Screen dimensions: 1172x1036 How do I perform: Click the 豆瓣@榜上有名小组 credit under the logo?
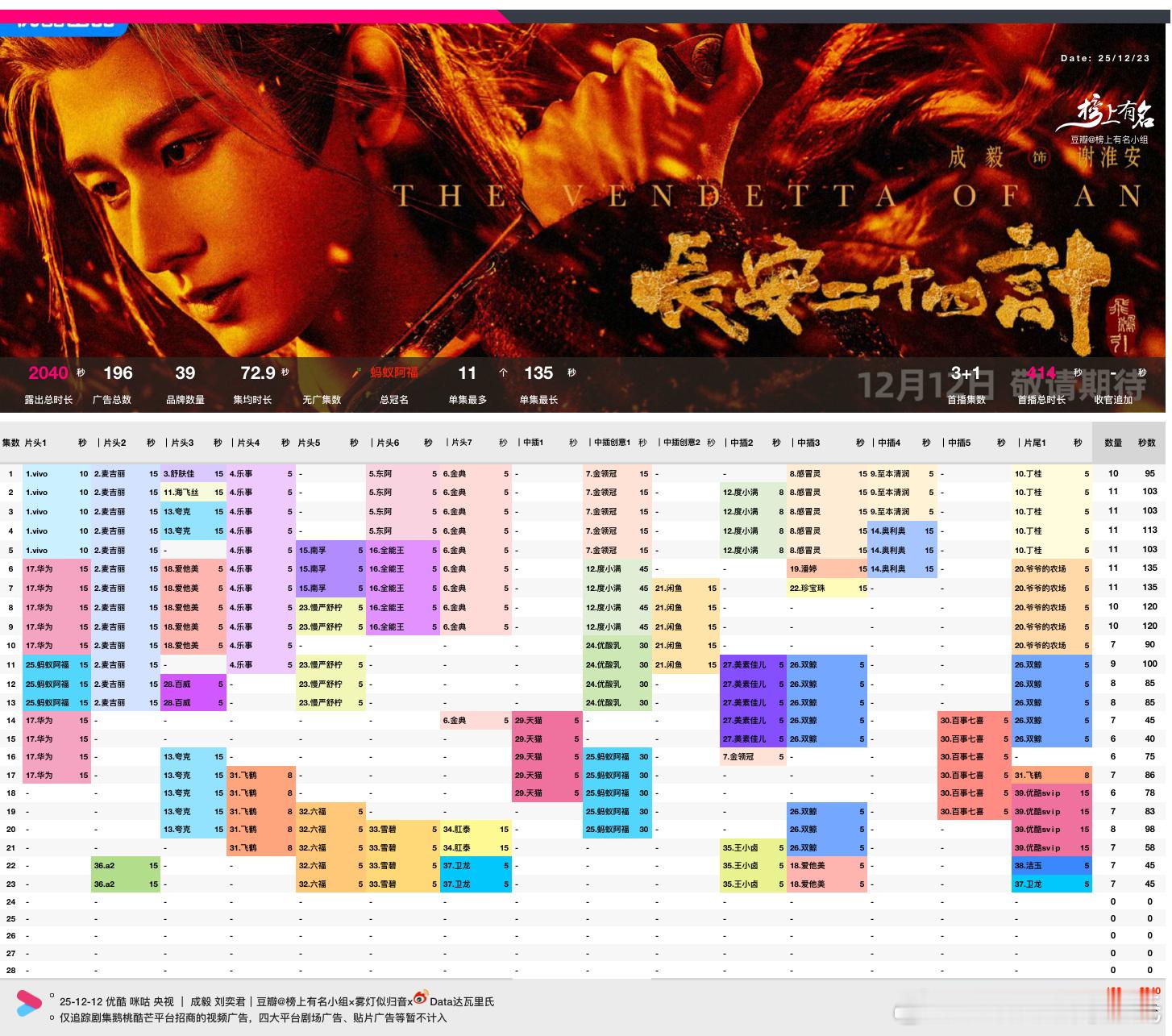(1109, 139)
